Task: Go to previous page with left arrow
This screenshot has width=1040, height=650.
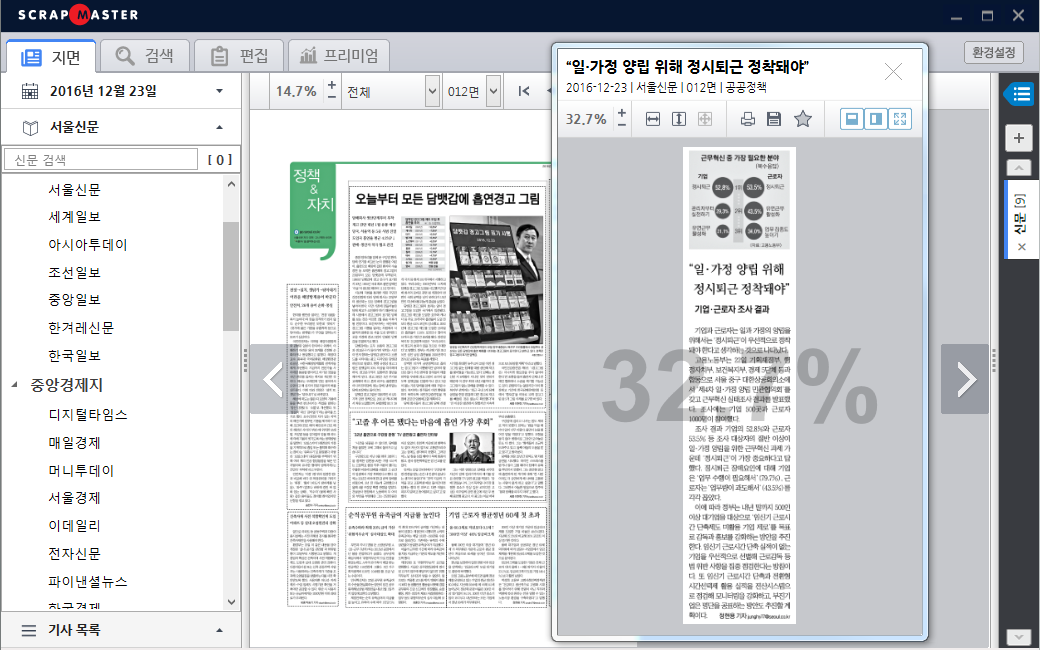Action: (x=274, y=379)
